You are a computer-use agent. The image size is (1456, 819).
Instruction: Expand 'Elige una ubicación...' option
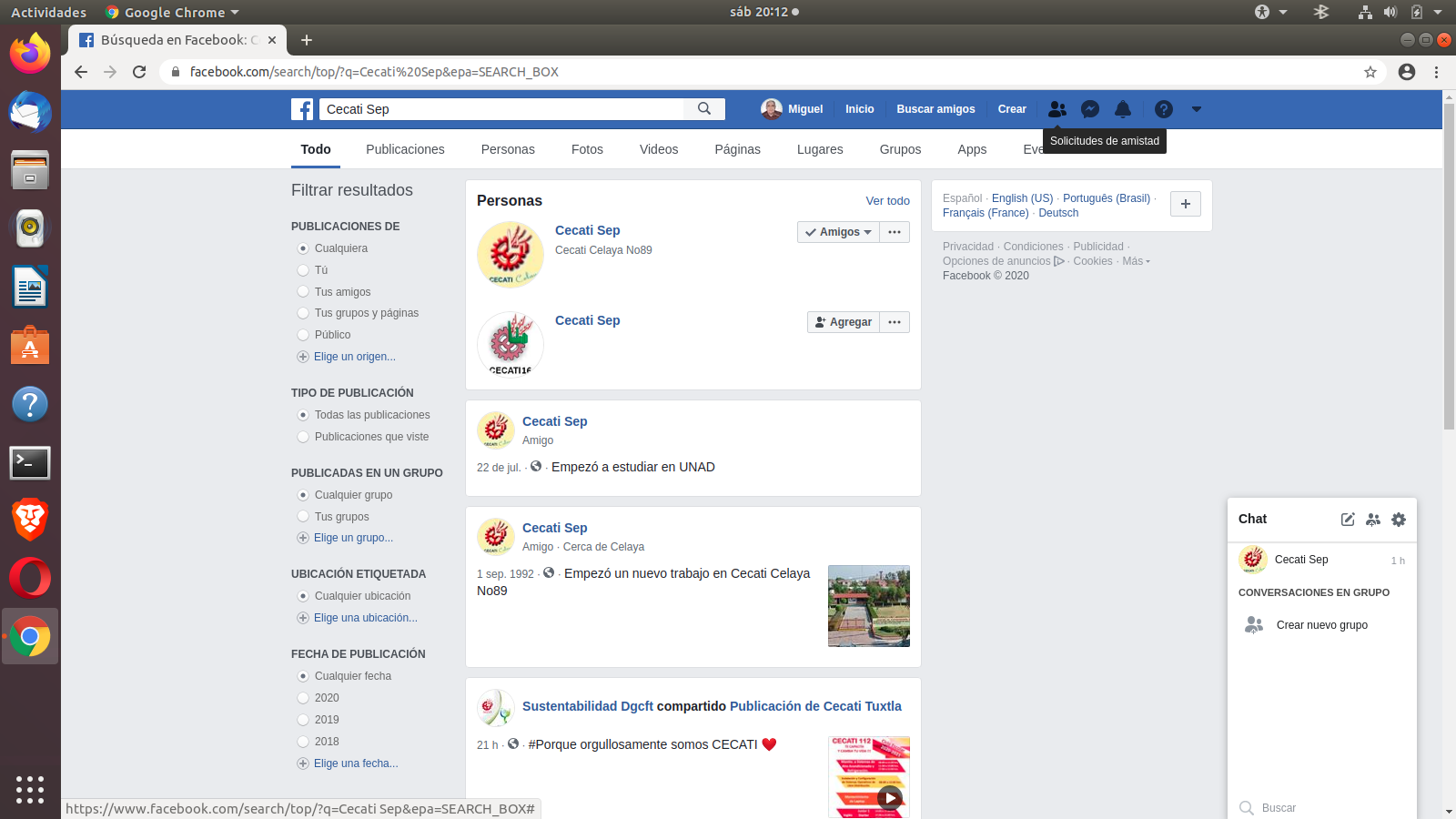pyautogui.click(x=365, y=618)
